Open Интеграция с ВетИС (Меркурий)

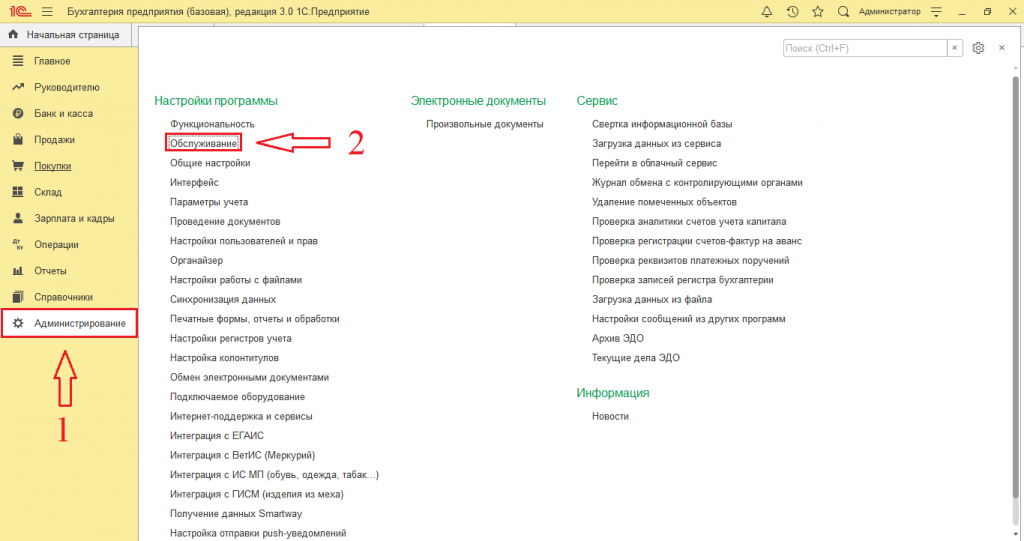242,455
